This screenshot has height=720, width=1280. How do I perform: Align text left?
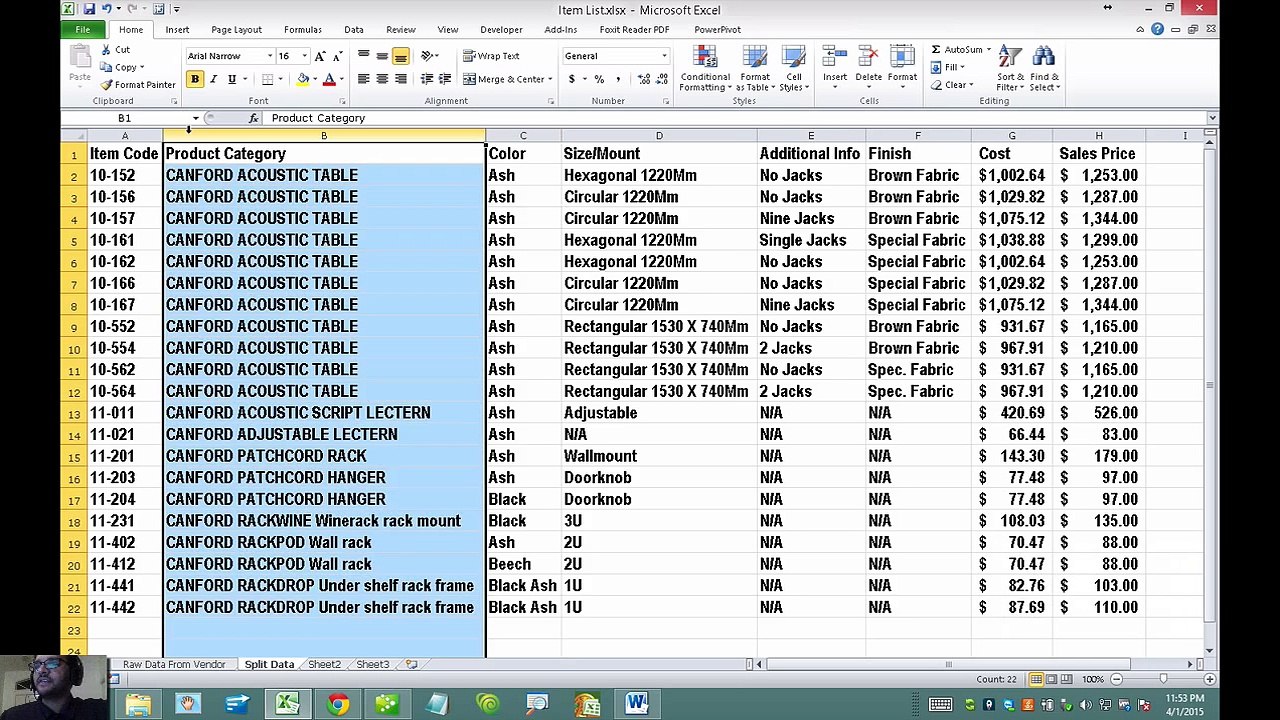click(x=364, y=79)
